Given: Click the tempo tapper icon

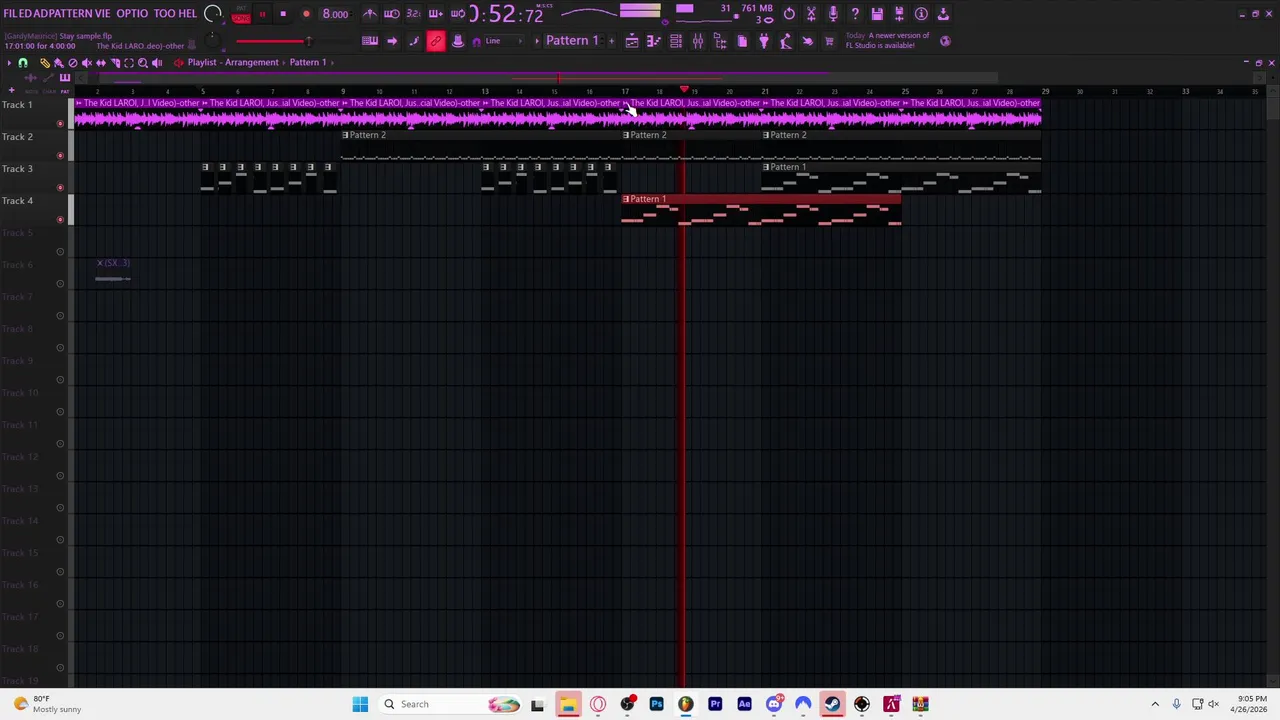Looking at the screenshot, I should pyautogui.click(x=786, y=41).
